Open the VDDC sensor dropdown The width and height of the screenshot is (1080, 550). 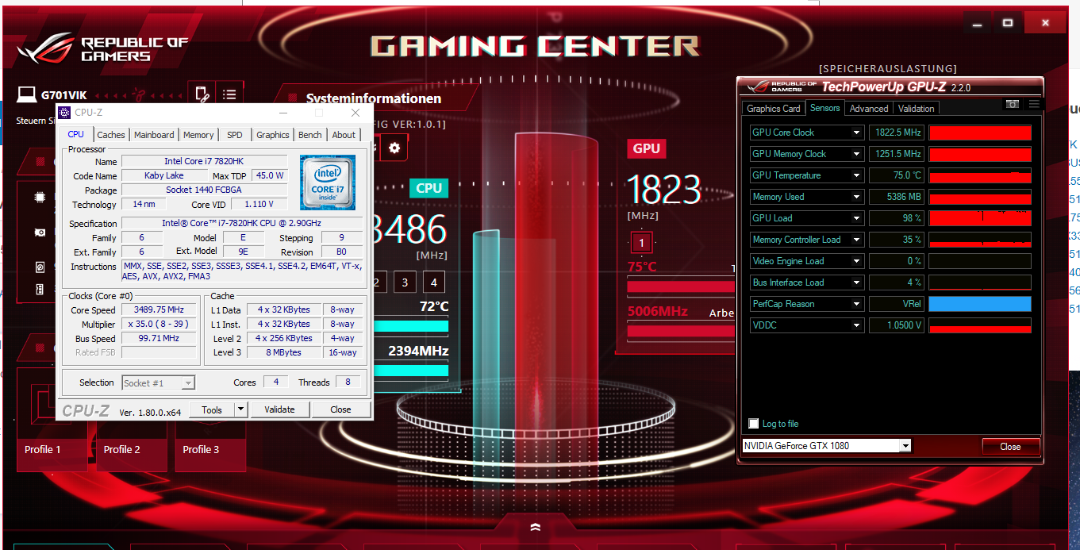click(x=857, y=325)
